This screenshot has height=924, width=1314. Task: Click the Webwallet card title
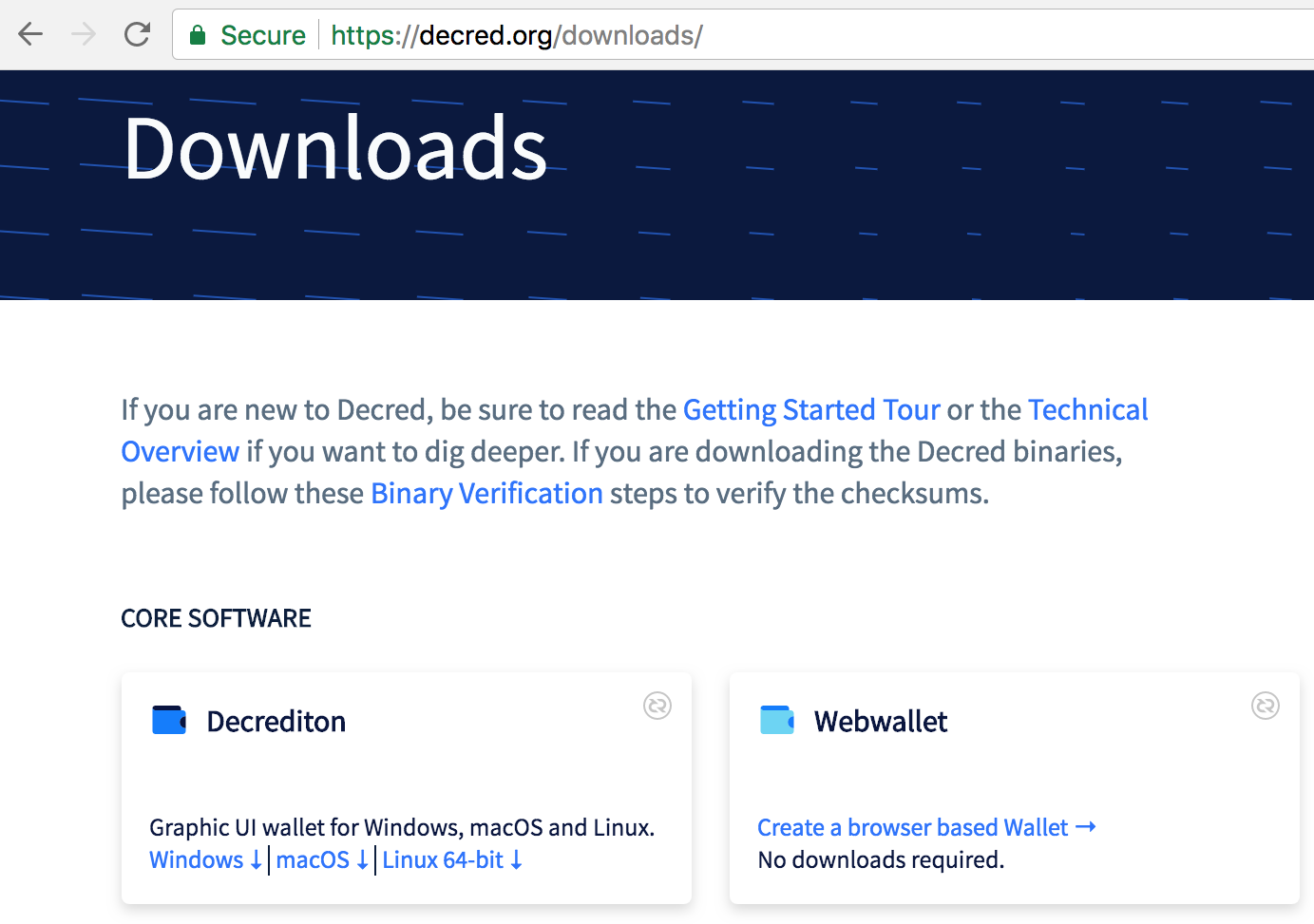[881, 721]
